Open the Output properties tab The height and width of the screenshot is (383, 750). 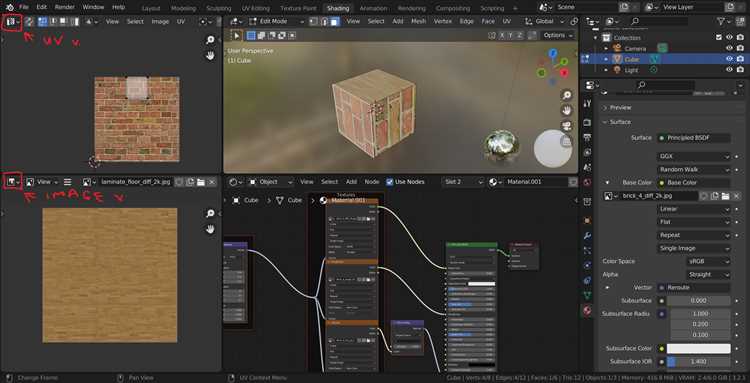point(587,137)
